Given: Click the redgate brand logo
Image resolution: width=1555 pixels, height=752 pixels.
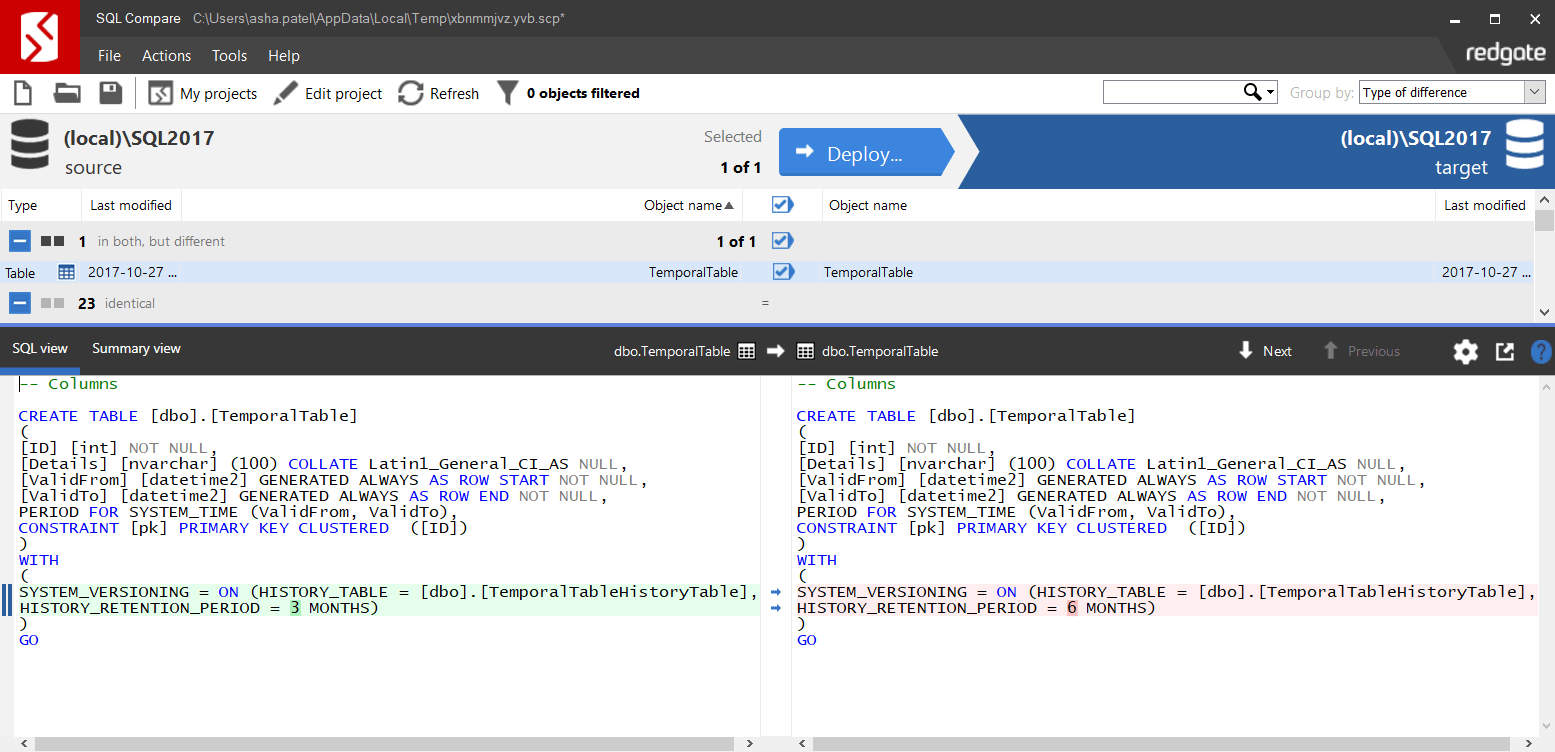Looking at the screenshot, I should click(1505, 54).
